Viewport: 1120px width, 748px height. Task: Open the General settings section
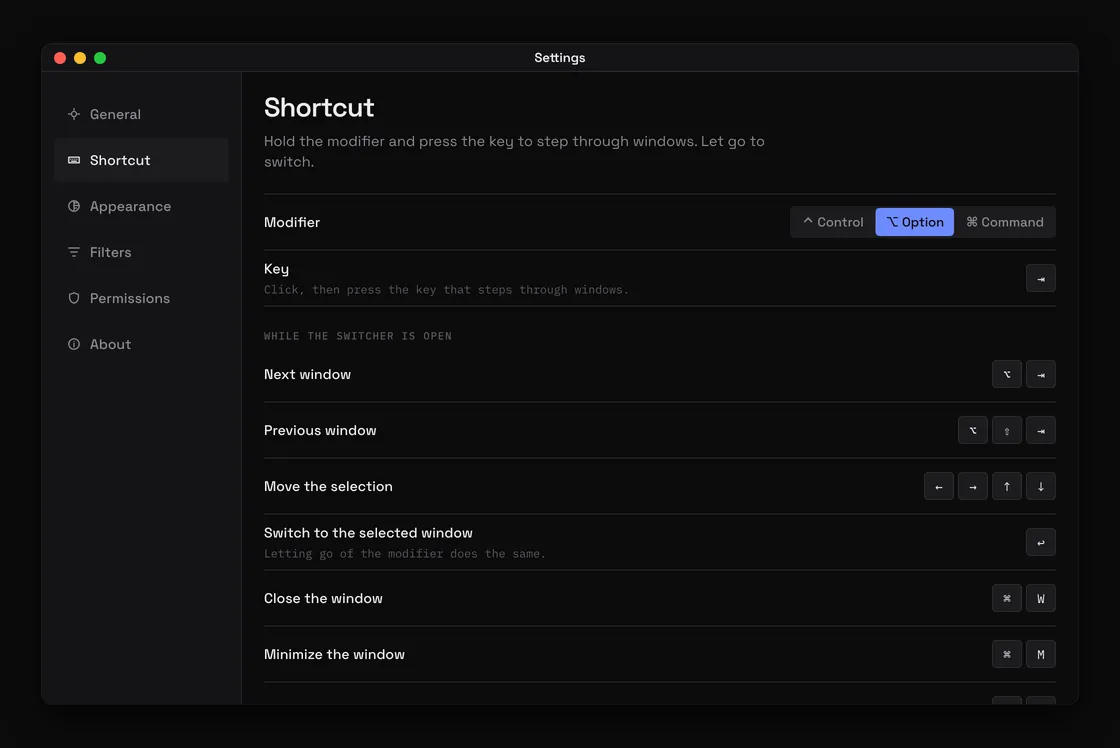(141, 114)
